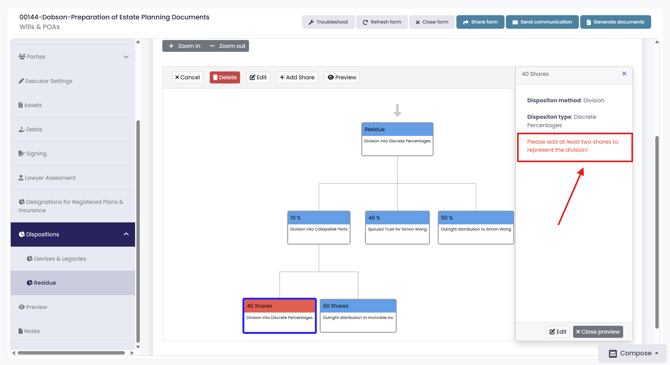Click Send communication
Image resolution: width=670 pixels, height=365 pixels.
[x=542, y=22]
